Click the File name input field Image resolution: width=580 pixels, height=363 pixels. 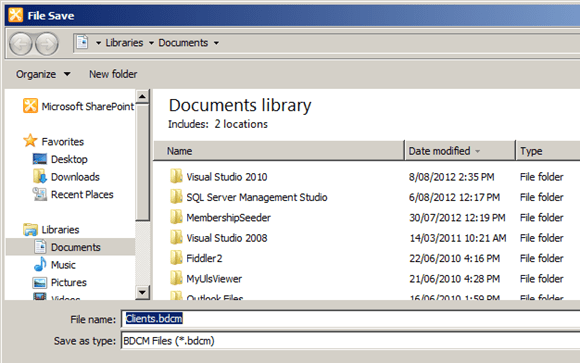[x=351, y=319]
